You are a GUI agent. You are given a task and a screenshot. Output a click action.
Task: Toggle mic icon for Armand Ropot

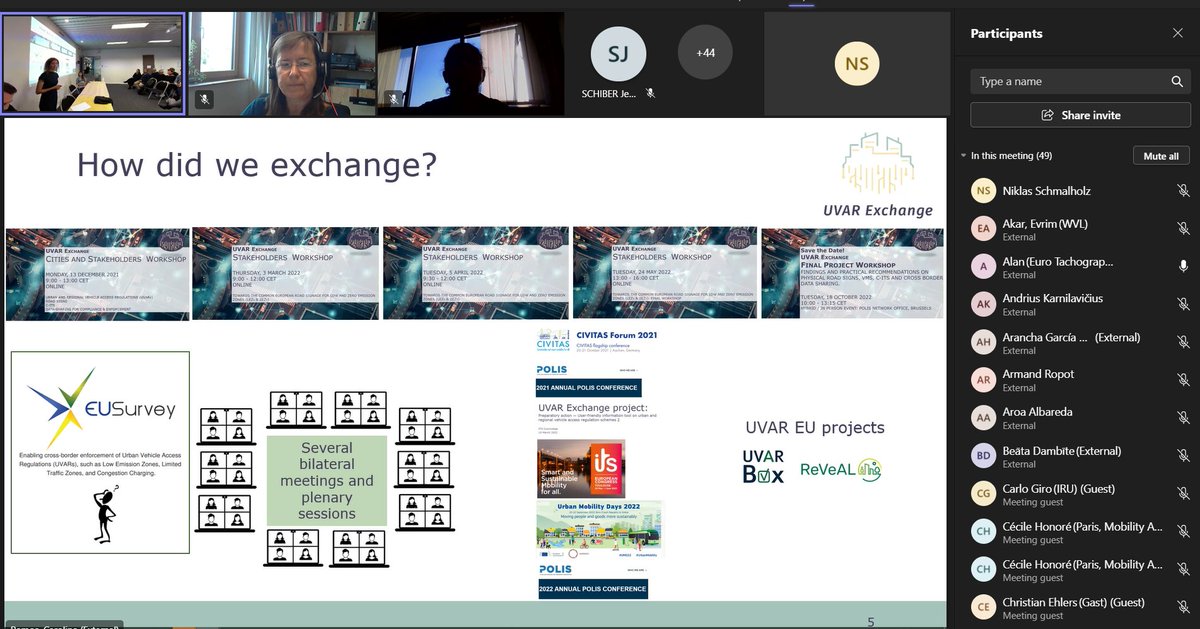[1183, 380]
